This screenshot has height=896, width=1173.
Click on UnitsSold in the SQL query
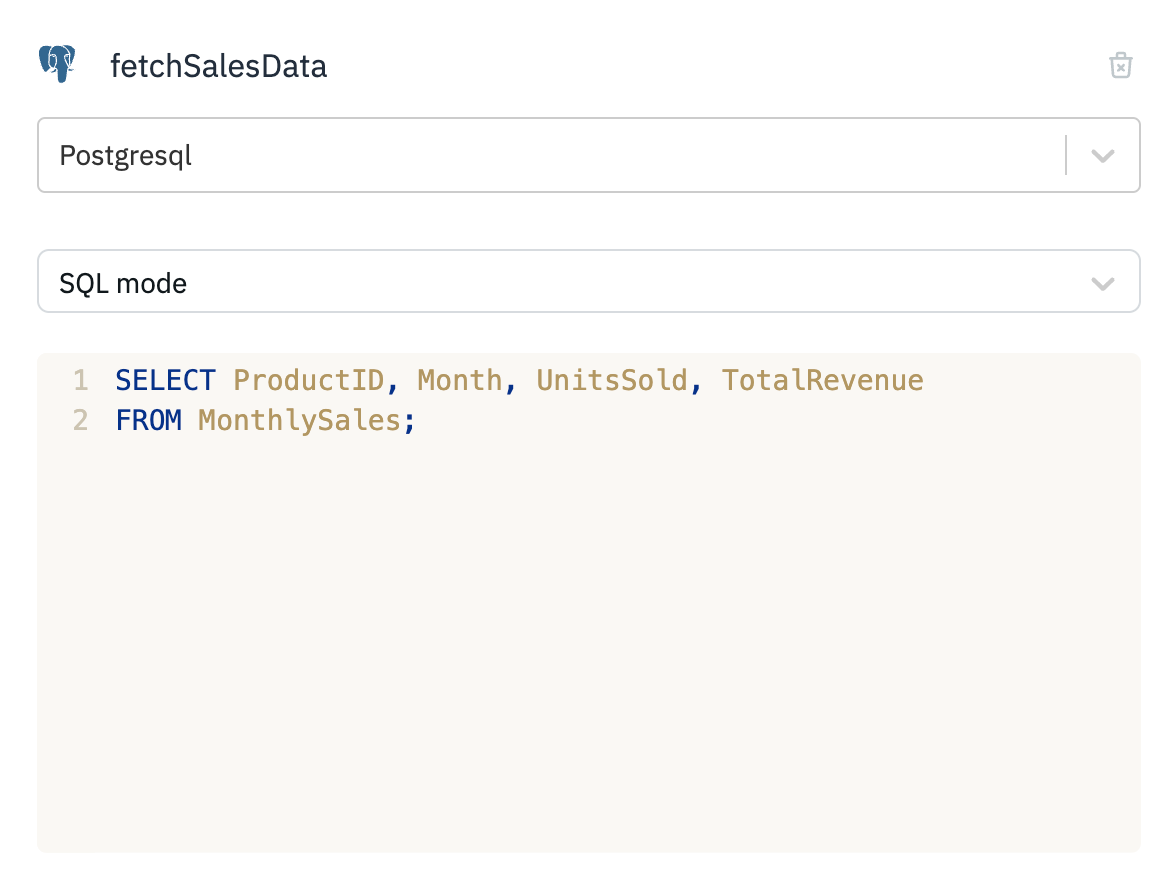tap(611, 381)
